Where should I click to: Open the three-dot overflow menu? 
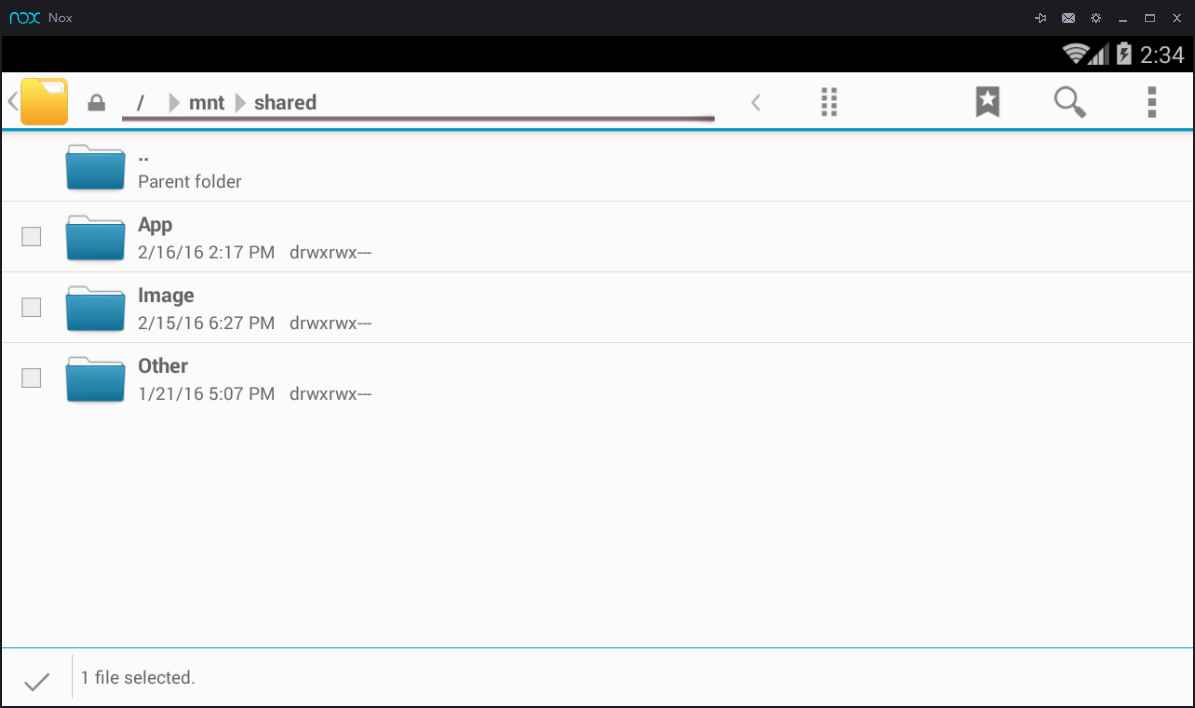[1152, 102]
